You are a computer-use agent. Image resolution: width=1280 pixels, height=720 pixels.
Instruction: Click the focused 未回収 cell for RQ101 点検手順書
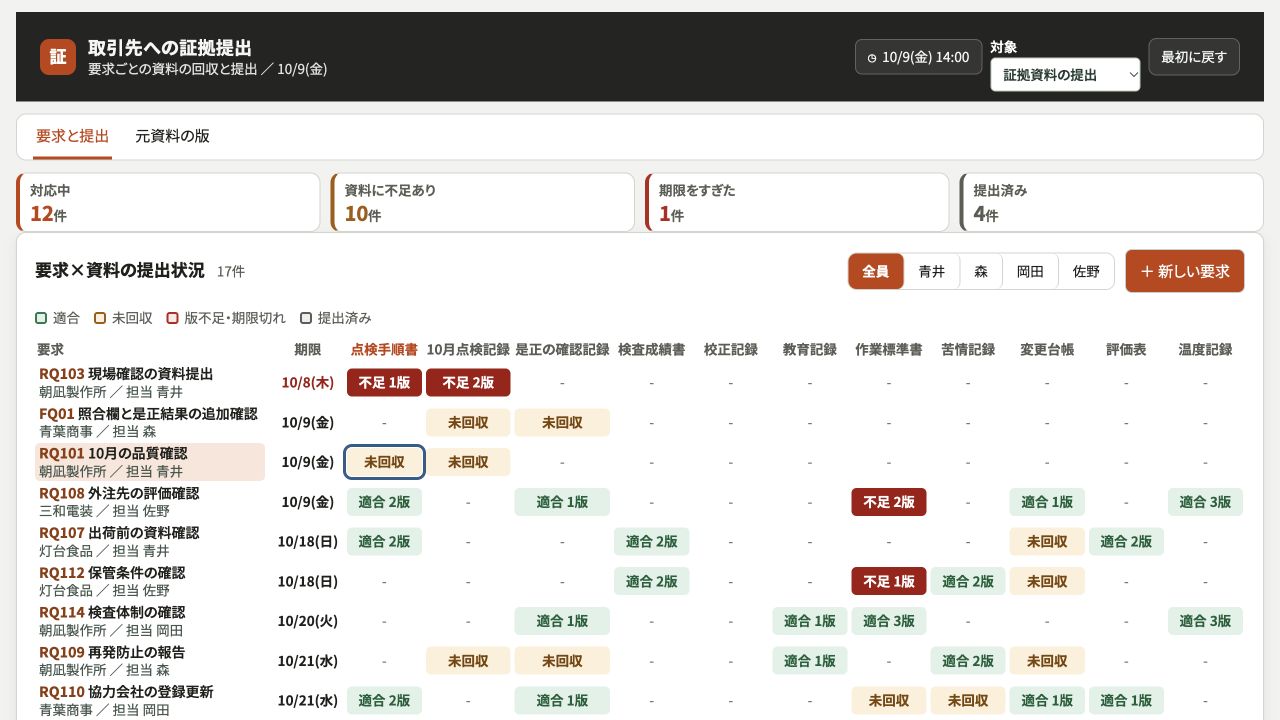[384, 462]
